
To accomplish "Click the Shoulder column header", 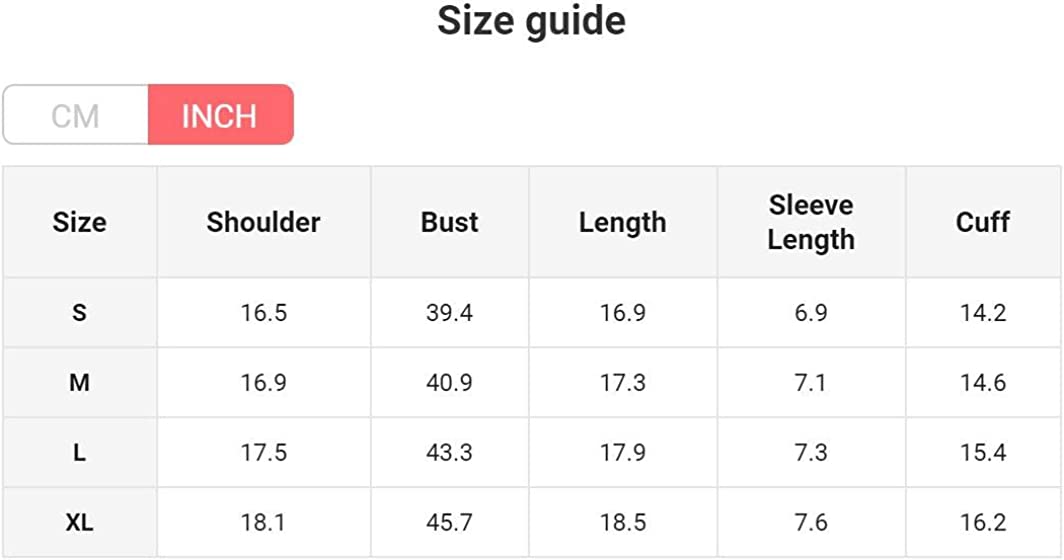I will pyautogui.click(x=263, y=222).
